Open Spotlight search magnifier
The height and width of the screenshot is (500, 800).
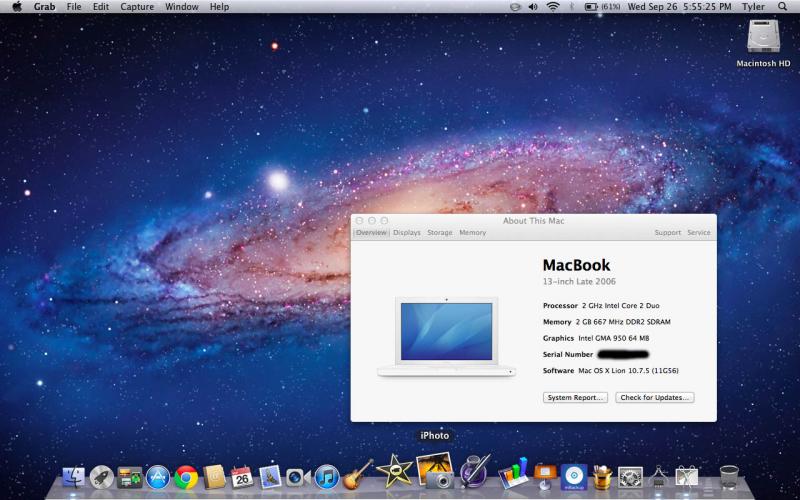coord(782,7)
